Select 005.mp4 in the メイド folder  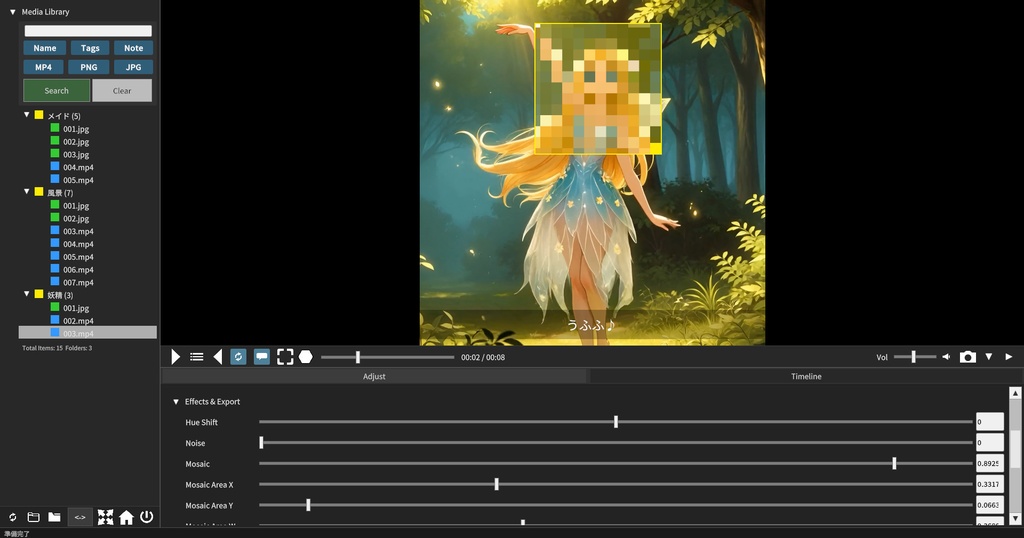(78, 180)
